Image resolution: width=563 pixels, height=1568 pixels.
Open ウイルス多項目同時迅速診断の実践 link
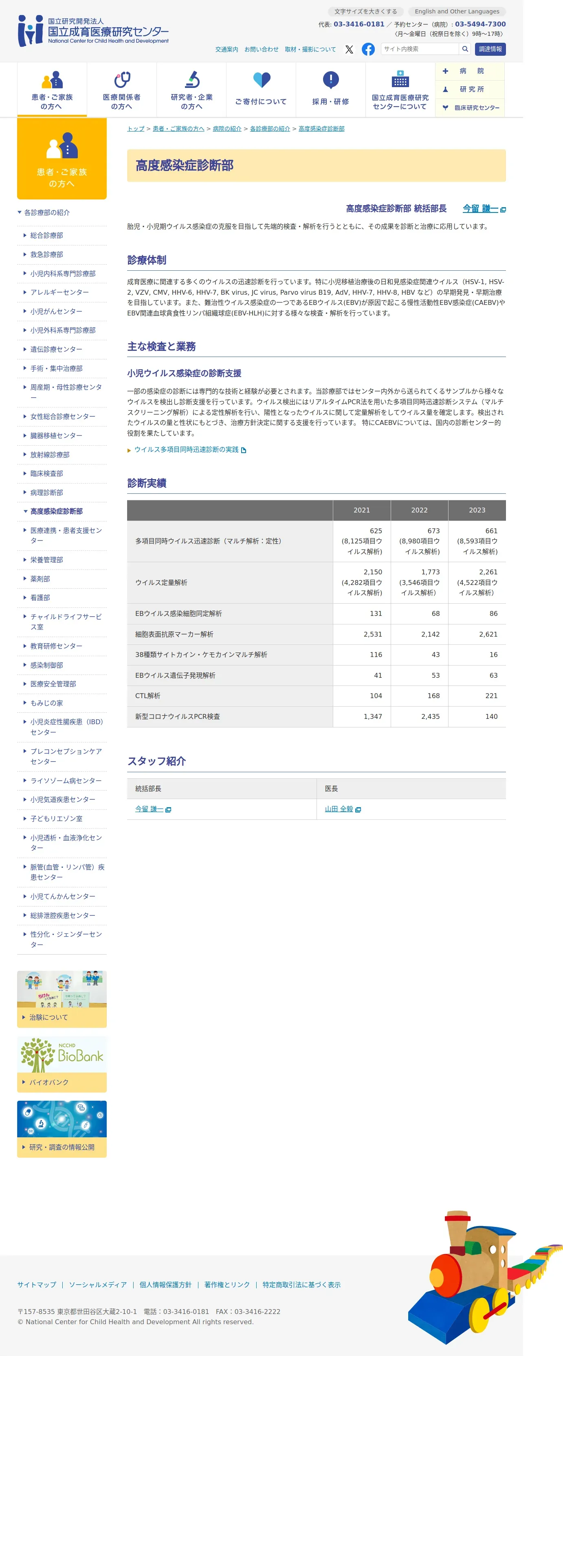tap(187, 450)
